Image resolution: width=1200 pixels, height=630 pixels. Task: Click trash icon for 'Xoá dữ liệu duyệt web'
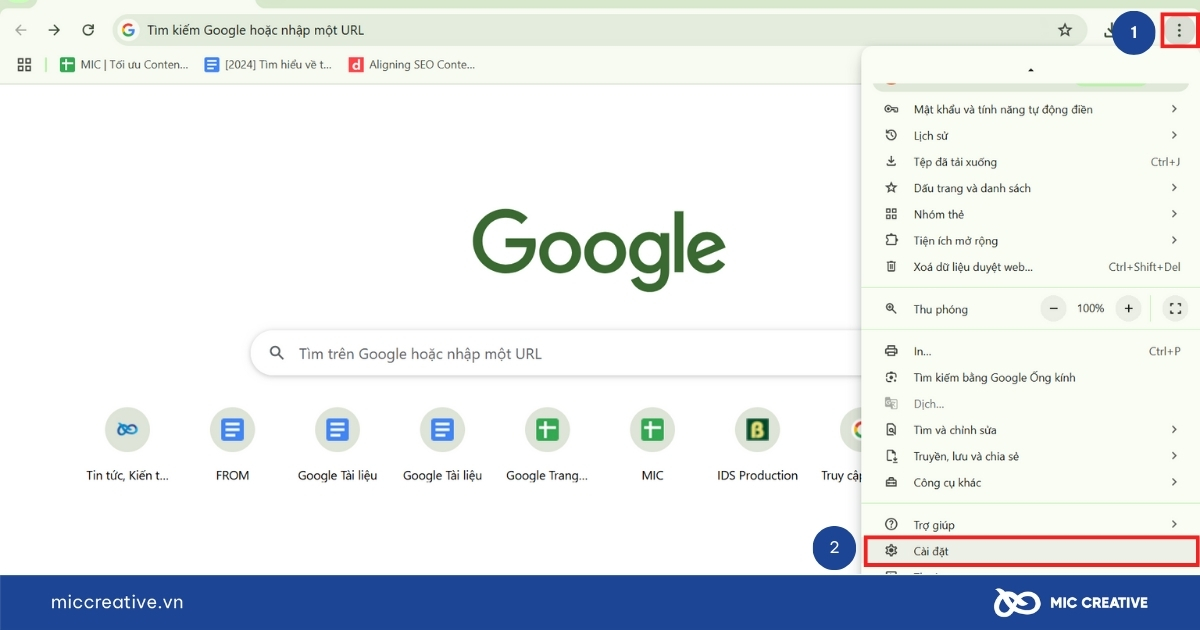click(x=891, y=267)
